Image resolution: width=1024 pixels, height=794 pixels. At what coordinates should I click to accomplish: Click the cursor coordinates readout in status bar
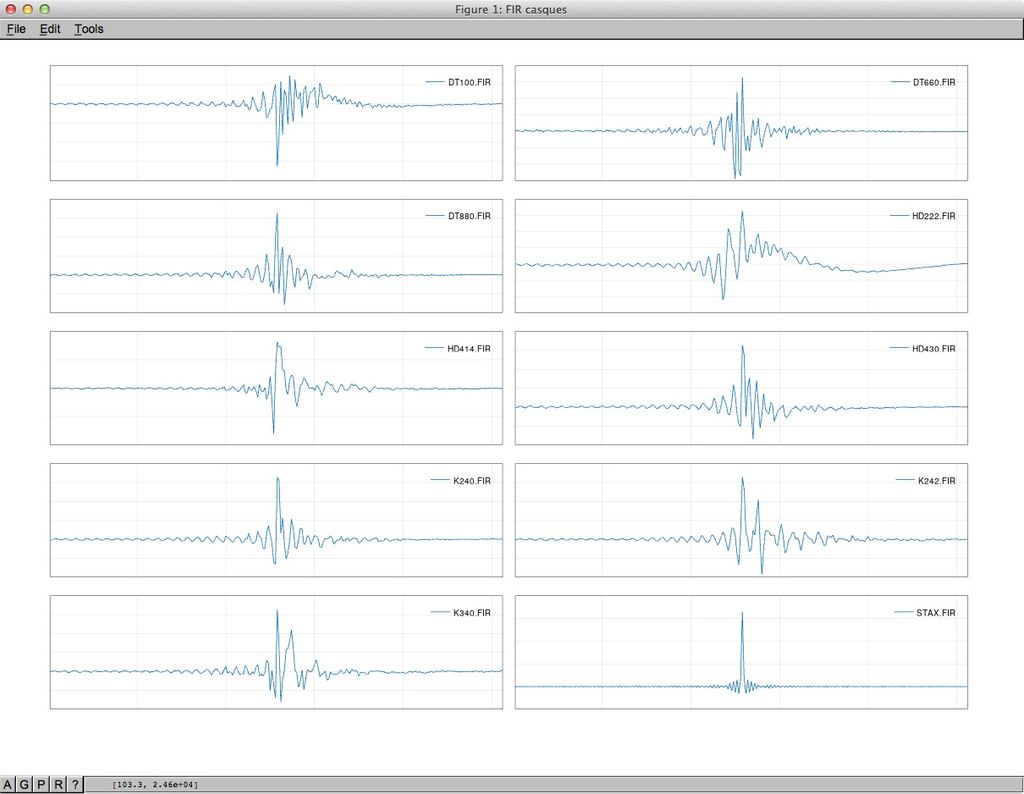(x=155, y=785)
